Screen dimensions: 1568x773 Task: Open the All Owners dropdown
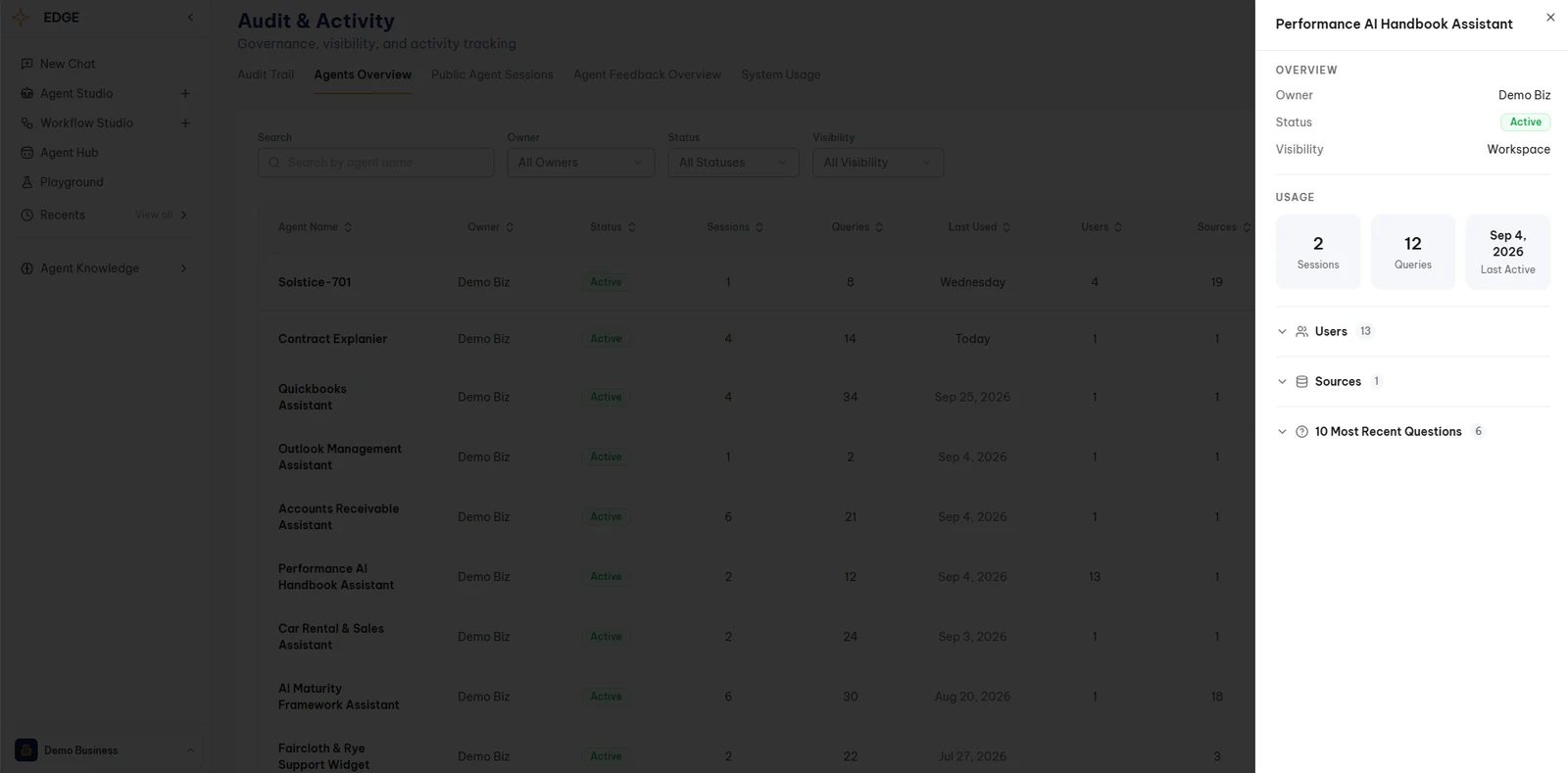(x=580, y=163)
